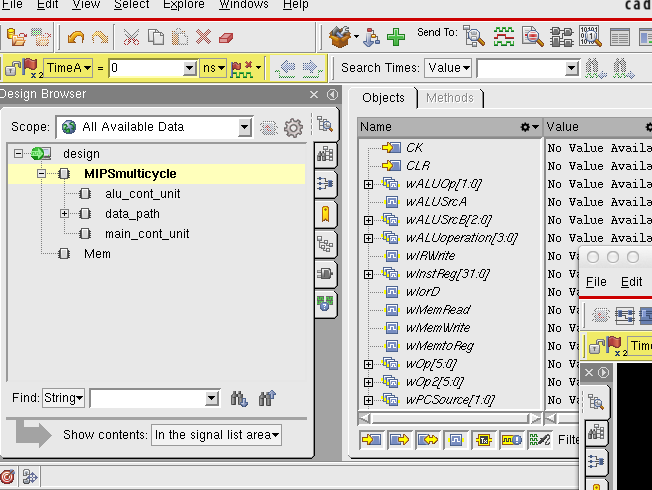The image size is (652, 490).
Task: Toggle the input ports signal filter
Action: click(372, 439)
